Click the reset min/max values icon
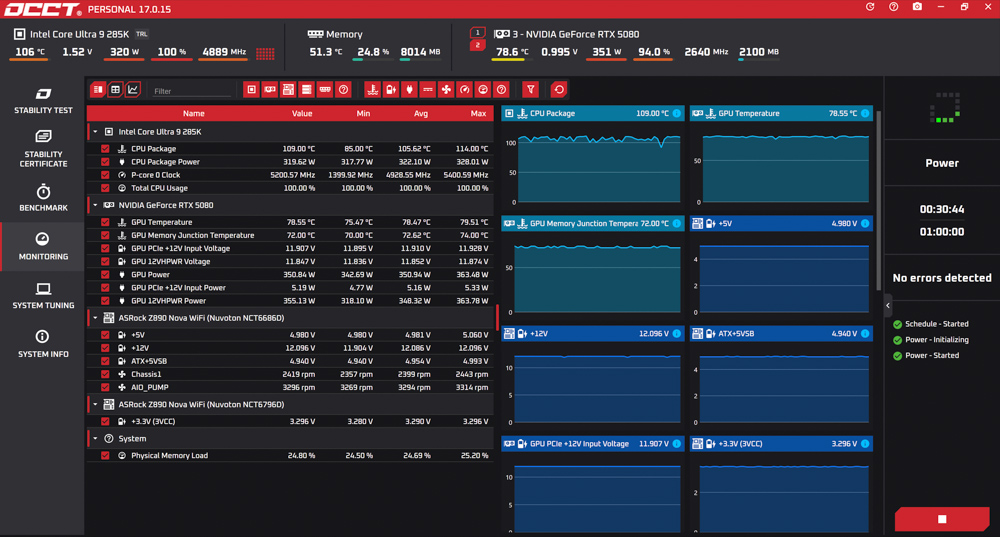1000x537 pixels. [559, 90]
